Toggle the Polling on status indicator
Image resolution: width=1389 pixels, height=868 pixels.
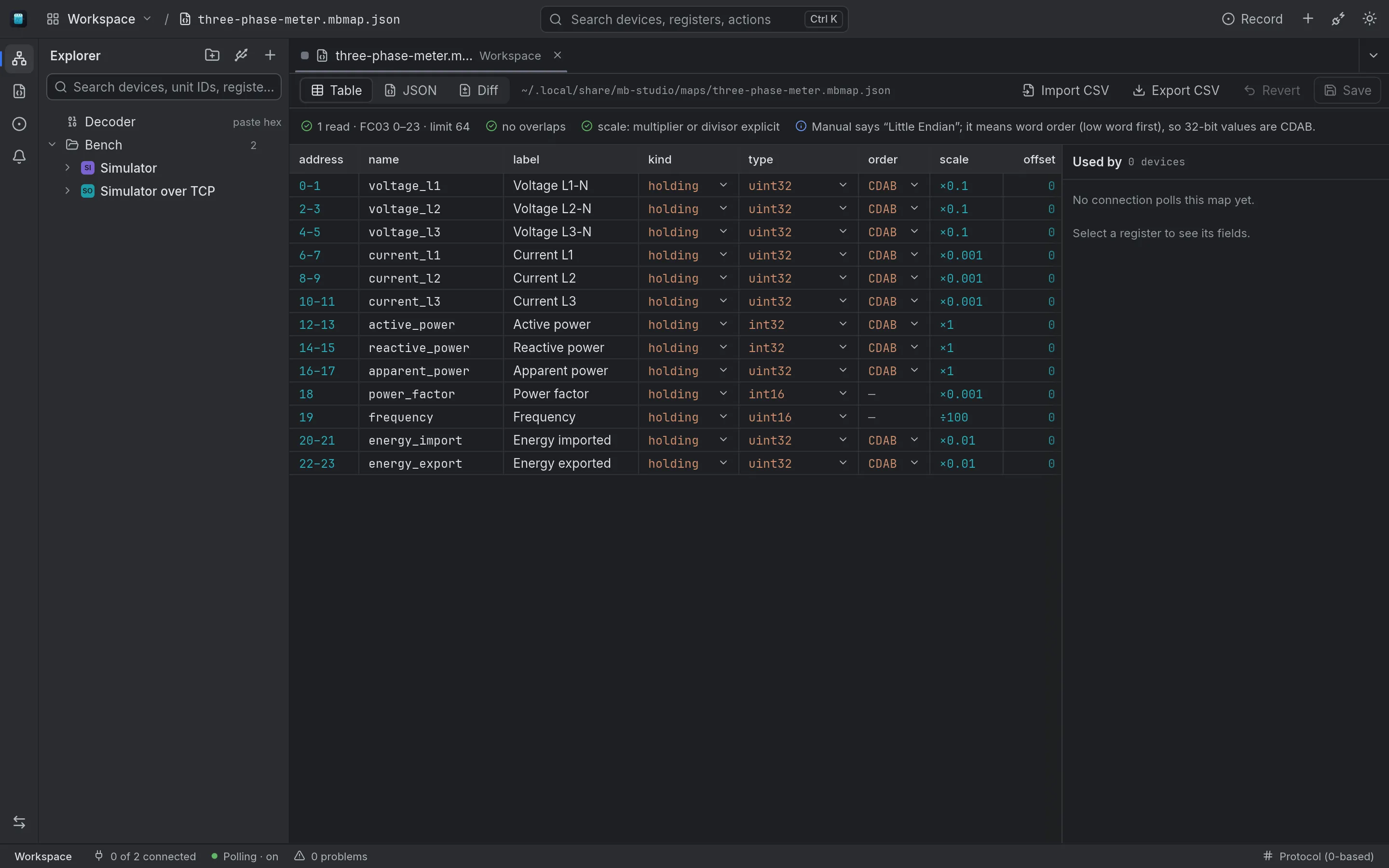pos(245,856)
